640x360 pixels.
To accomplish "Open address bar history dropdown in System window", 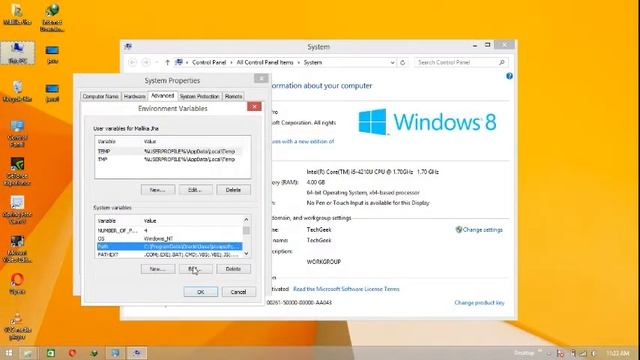I will [392, 62].
